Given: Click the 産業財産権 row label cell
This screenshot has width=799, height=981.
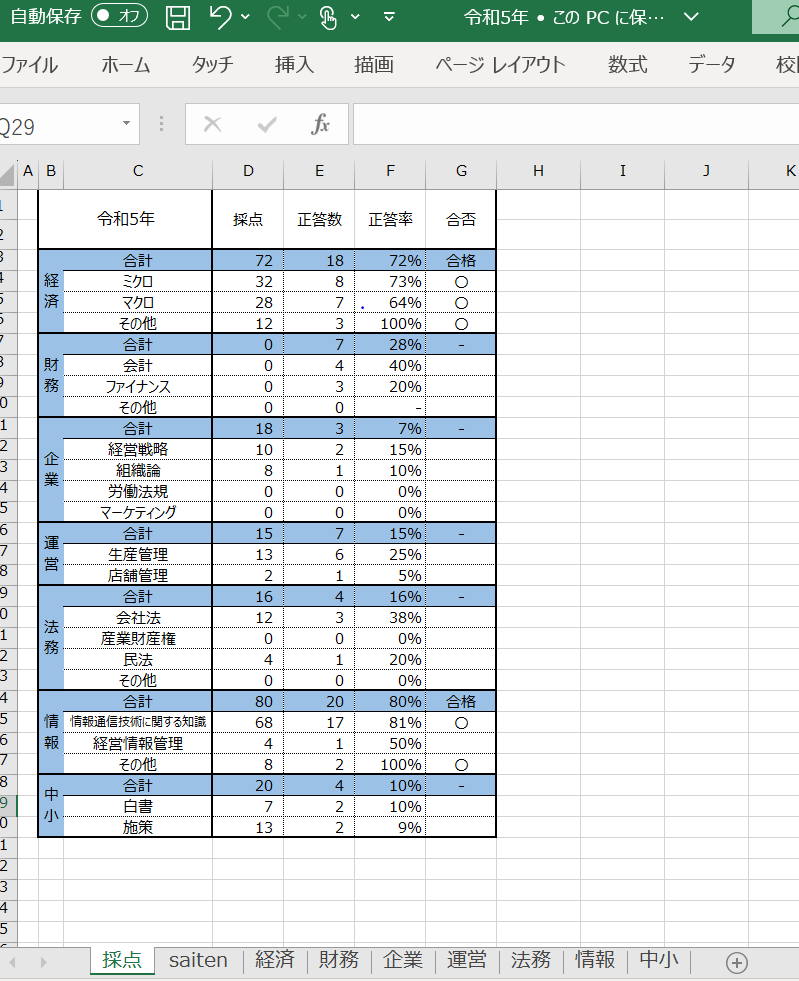Looking at the screenshot, I should coord(138,638).
